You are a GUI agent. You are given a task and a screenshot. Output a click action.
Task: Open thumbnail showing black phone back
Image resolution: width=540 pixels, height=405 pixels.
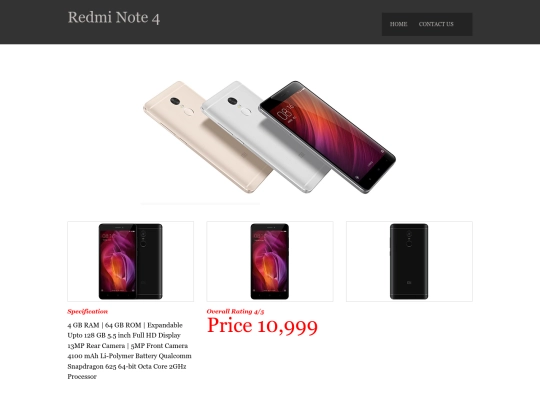pyautogui.click(x=409, y=261)
